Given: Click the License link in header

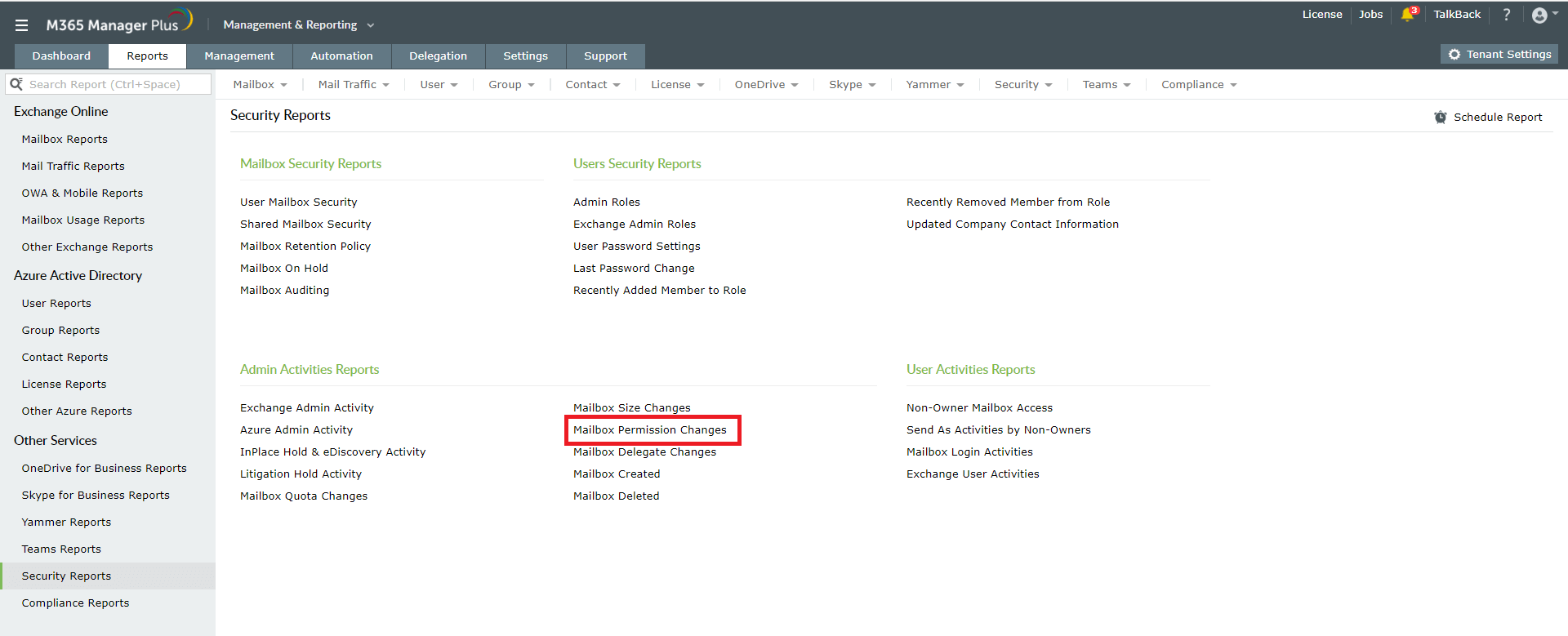Looking at the screenshot, I should [1322, 15].
